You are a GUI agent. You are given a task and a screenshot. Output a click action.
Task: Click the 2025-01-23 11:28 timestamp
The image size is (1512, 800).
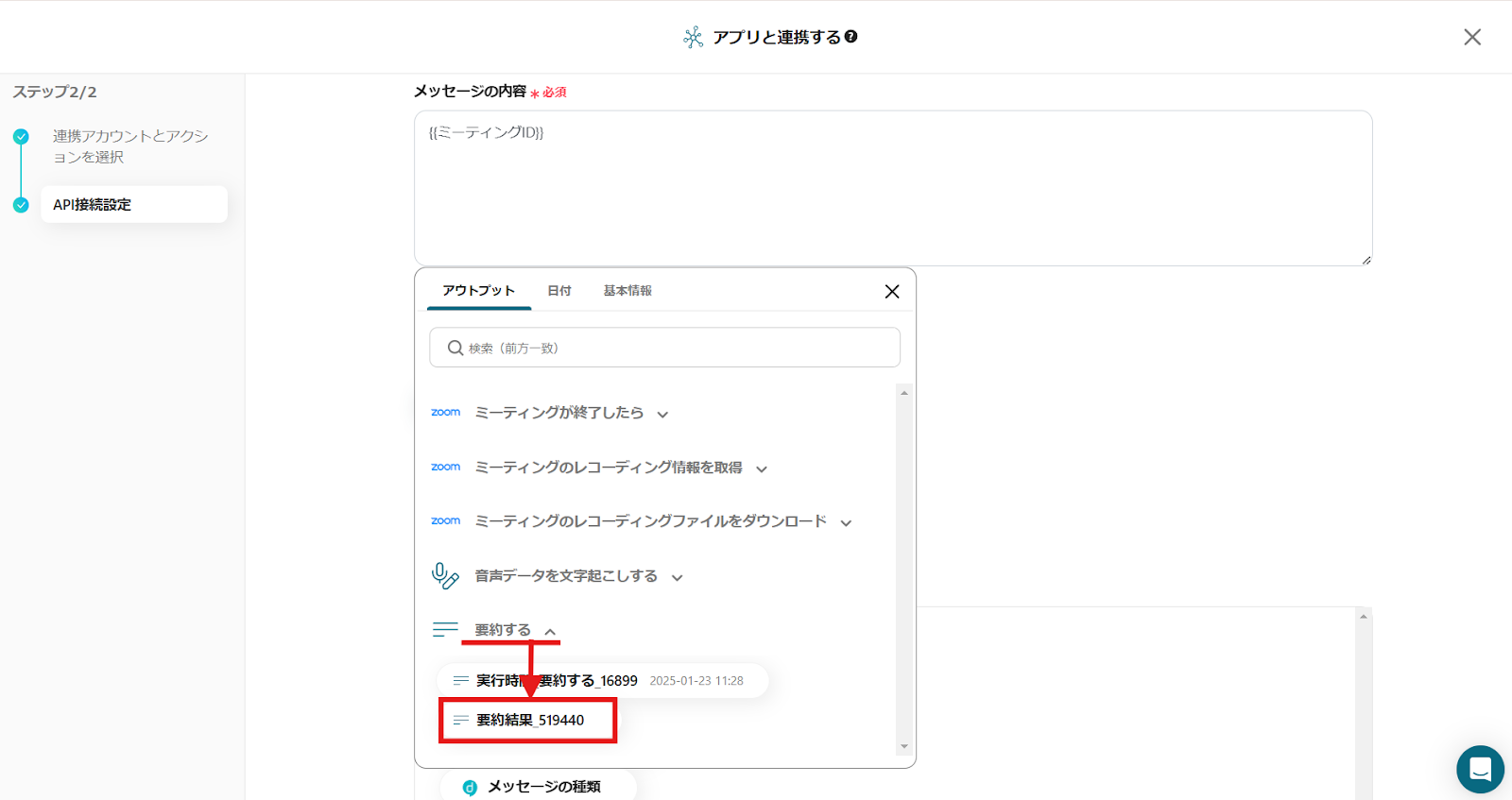click(696, 681)
